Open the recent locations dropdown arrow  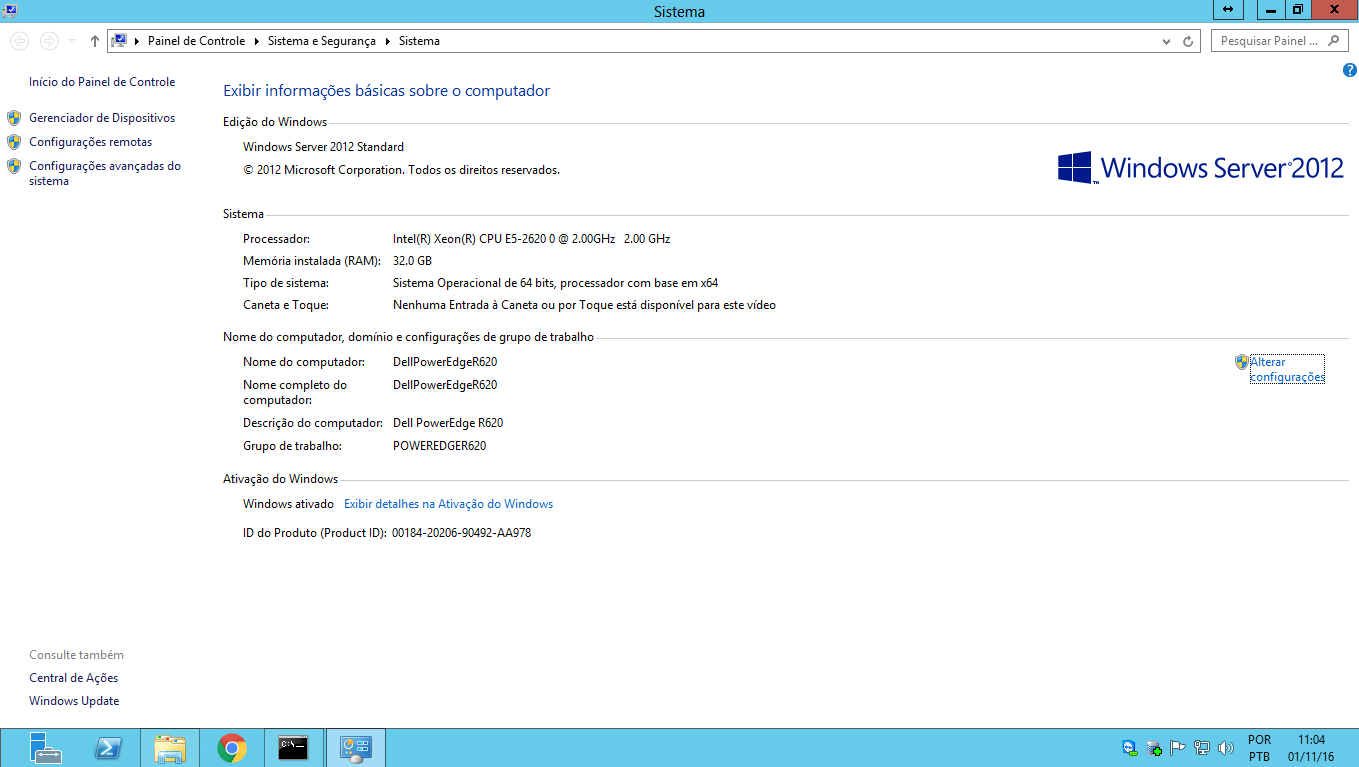tap(73, 41)
